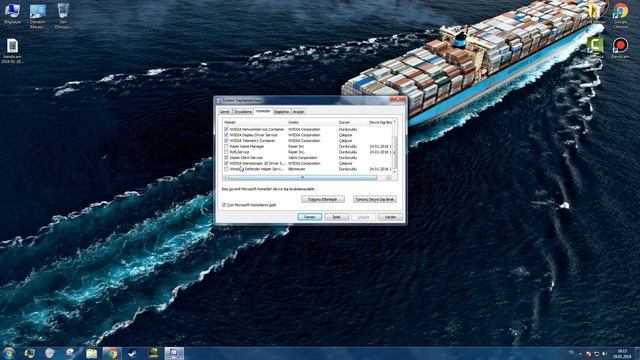Click the horizontal scrollbar thumb of services list
The image size is (640, 360).
tap(302, 178)
